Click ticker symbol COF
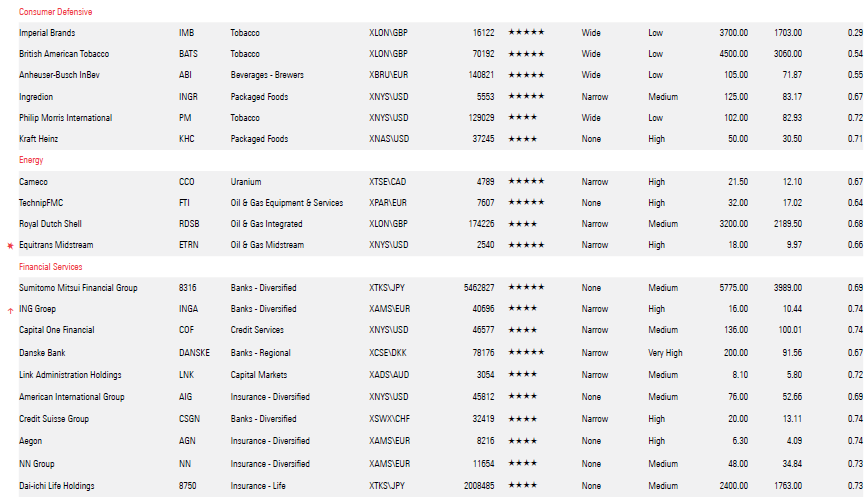The height and width of the screenshot is (497, 868). (187, 330)
